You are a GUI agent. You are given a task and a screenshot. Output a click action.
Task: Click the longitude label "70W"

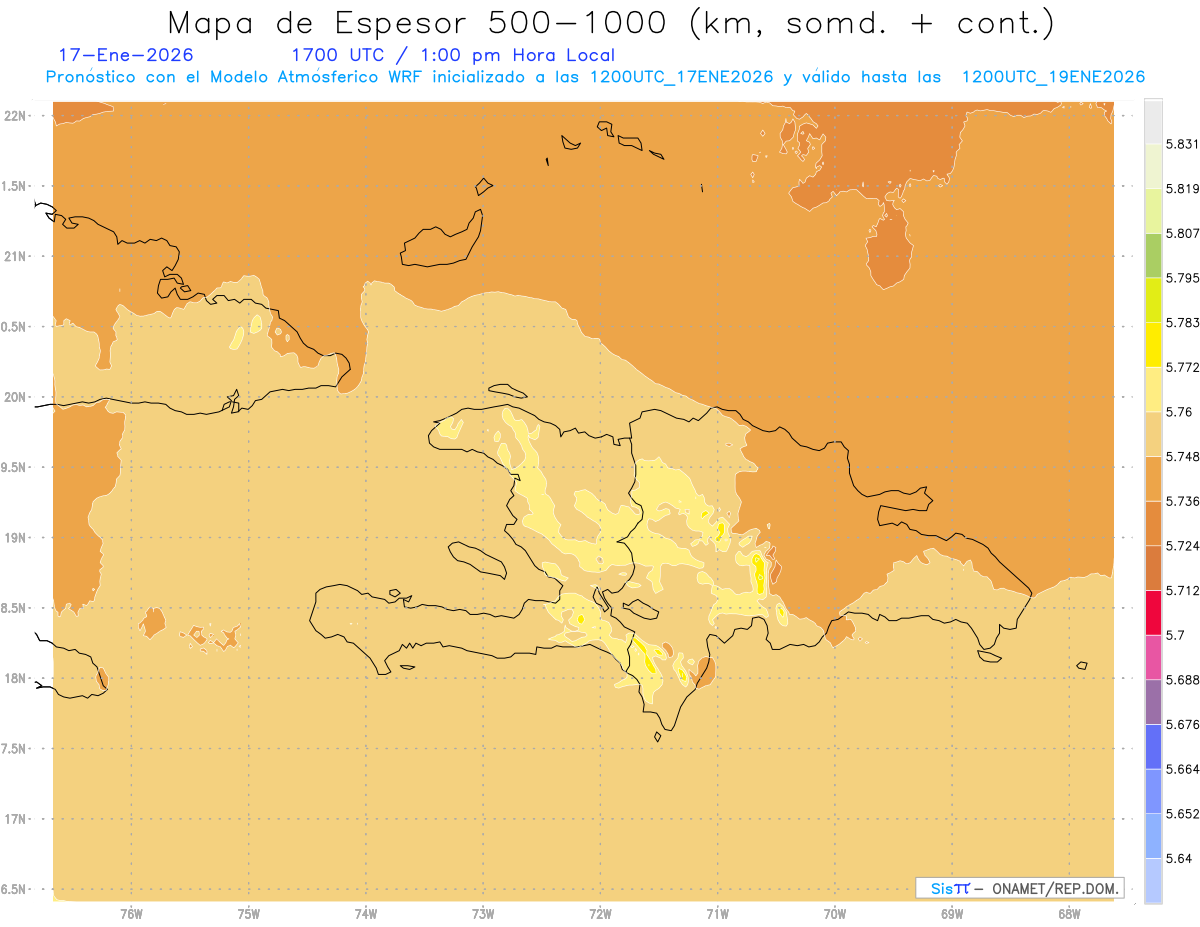click(835, 914)
